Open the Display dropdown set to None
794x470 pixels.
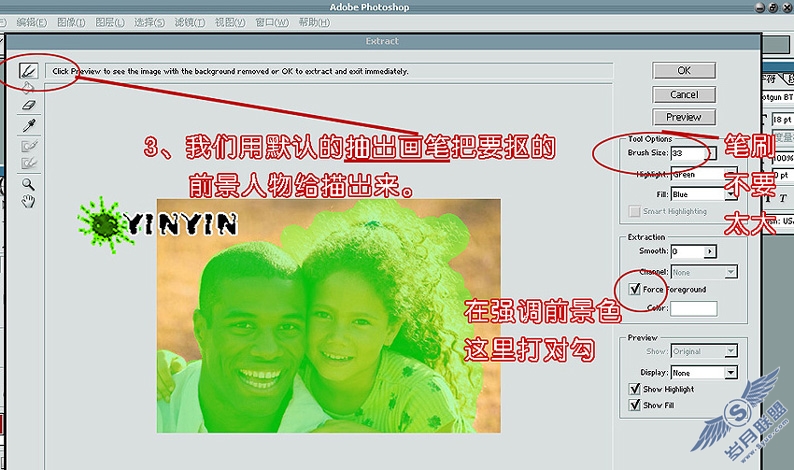[x=730, y=373]
